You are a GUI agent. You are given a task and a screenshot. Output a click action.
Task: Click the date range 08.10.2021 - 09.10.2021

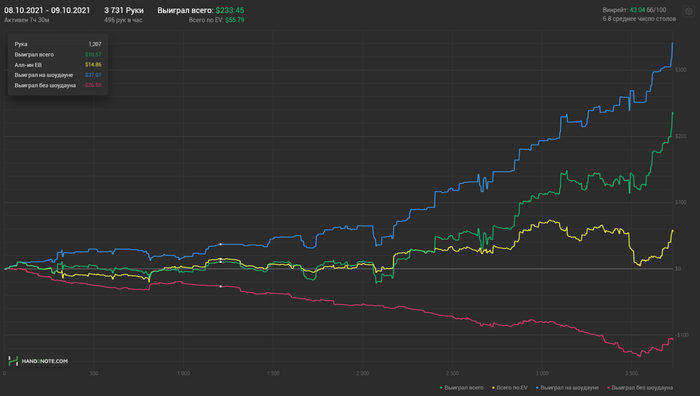pos(47,10)
